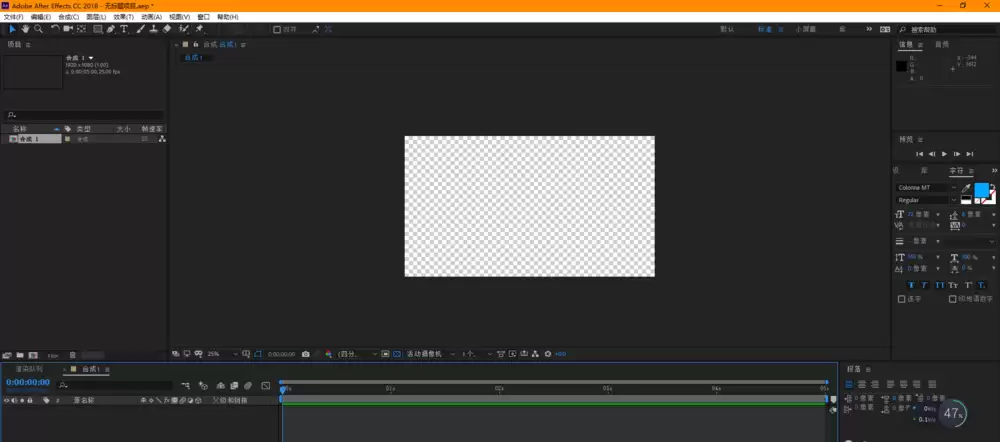Click the eyedropper in Character panel
The width and height of the screenshot is (1000, 442).
(x=966, y=188)
